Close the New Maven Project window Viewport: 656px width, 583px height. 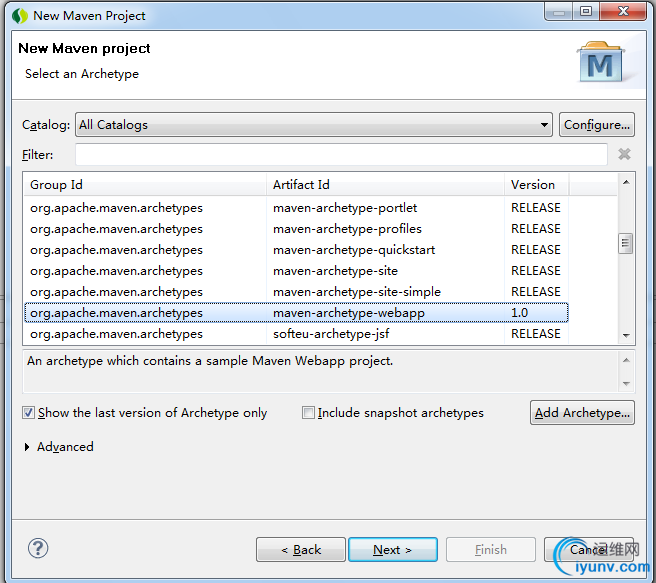pyautogui.click(x=623, y=11)
